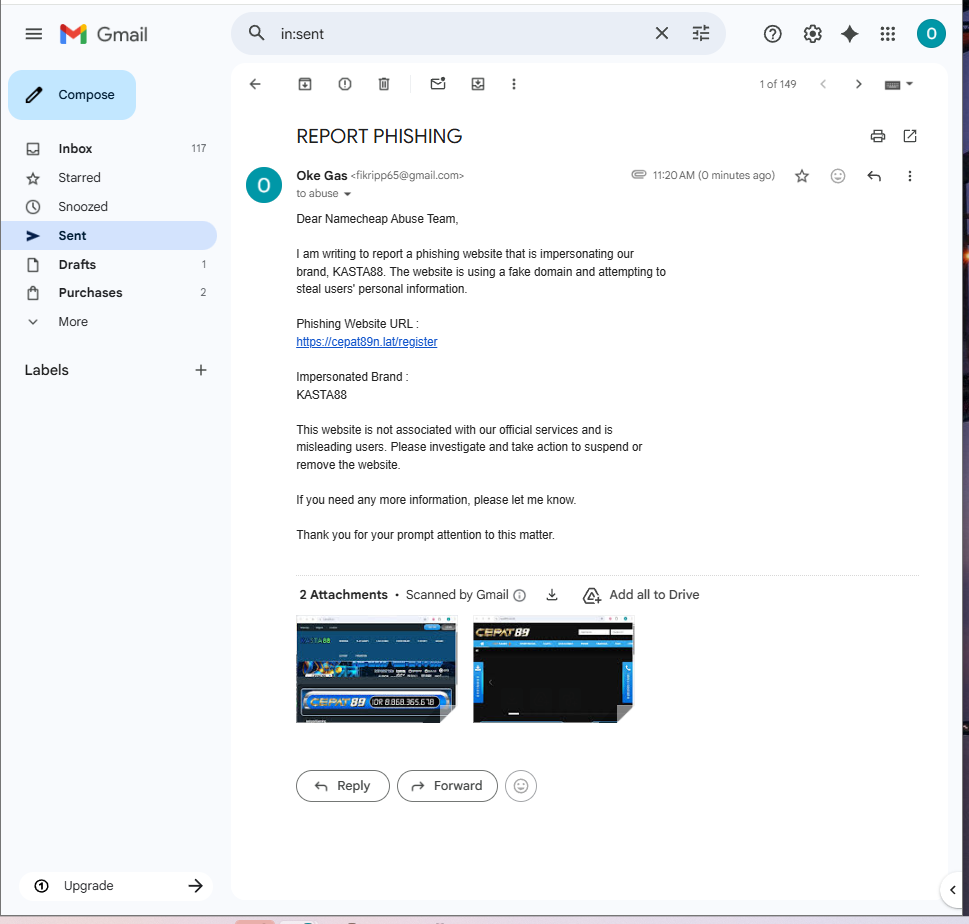Open message More menu dots
The image size is (969, 924).
click(910, 176)
